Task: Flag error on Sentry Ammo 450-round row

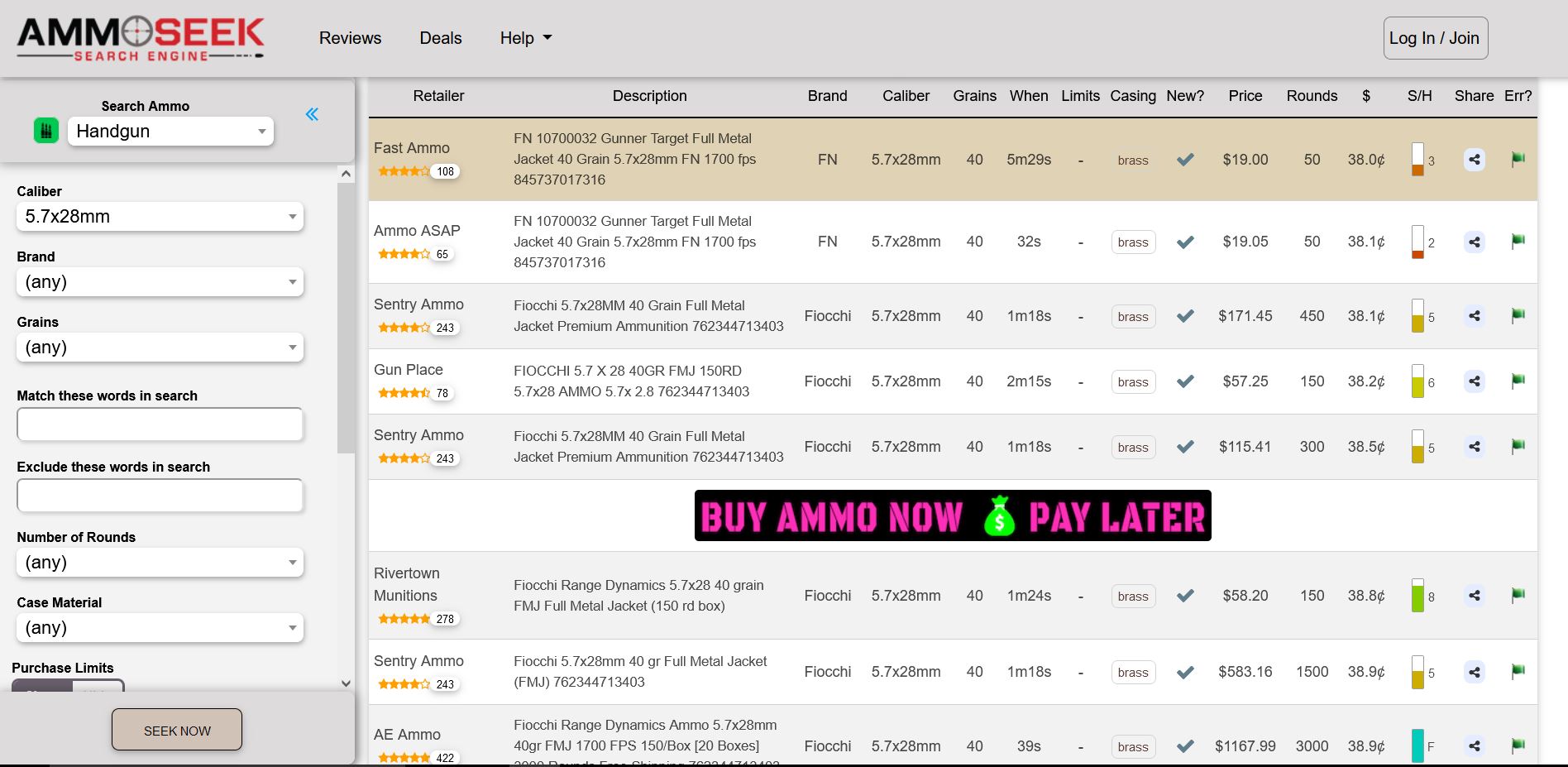Action: point(1518,315)
